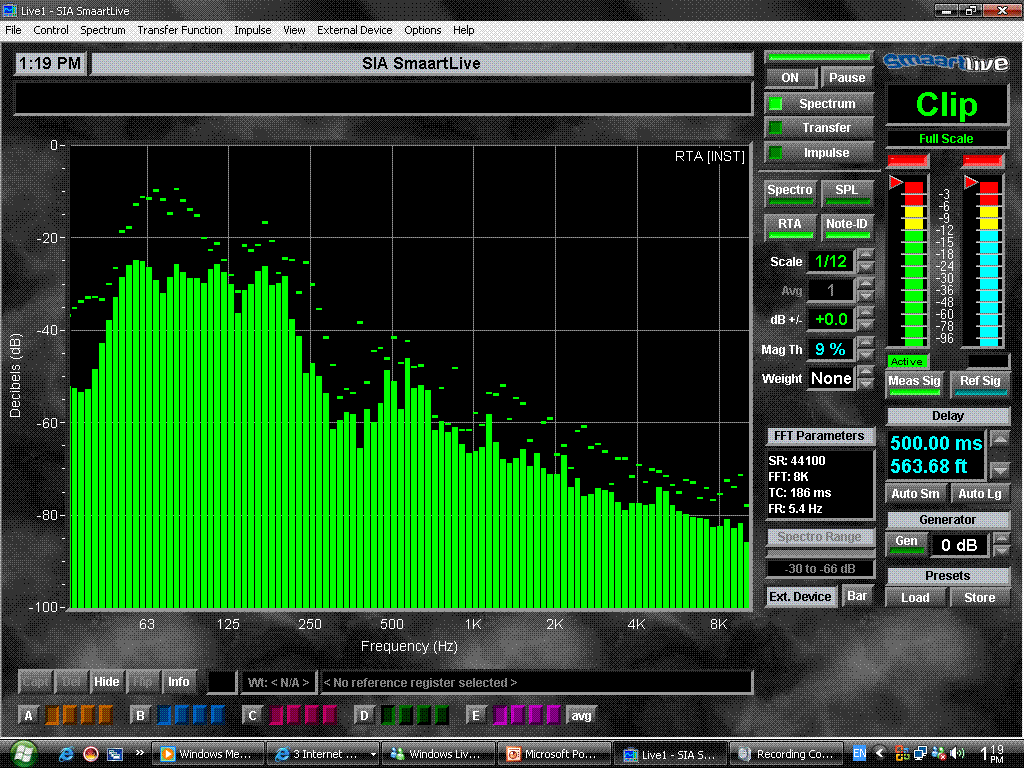The image size is (1024, 768).
Task: Click the Auto Lg delay button
Action: pos(980,494)
